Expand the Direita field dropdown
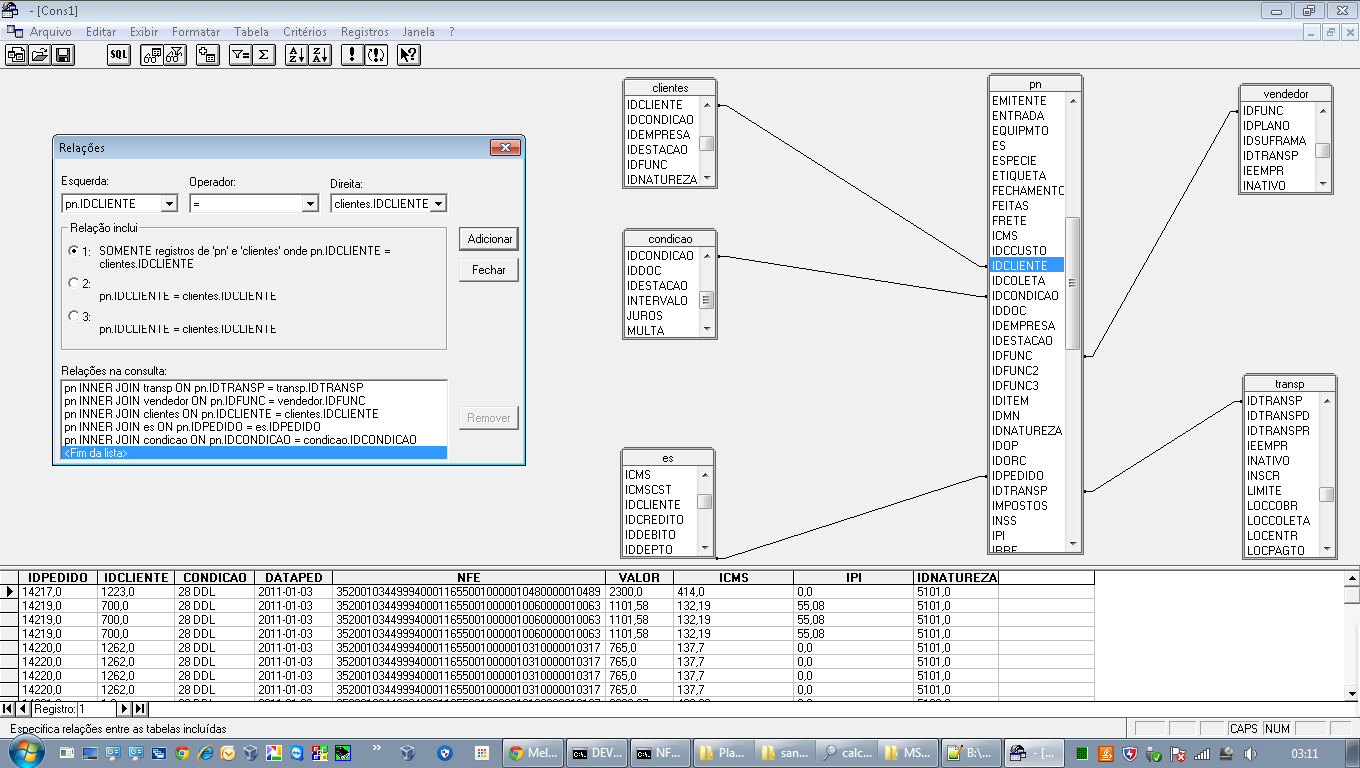The image size is (1360, 768). [438, 204]
